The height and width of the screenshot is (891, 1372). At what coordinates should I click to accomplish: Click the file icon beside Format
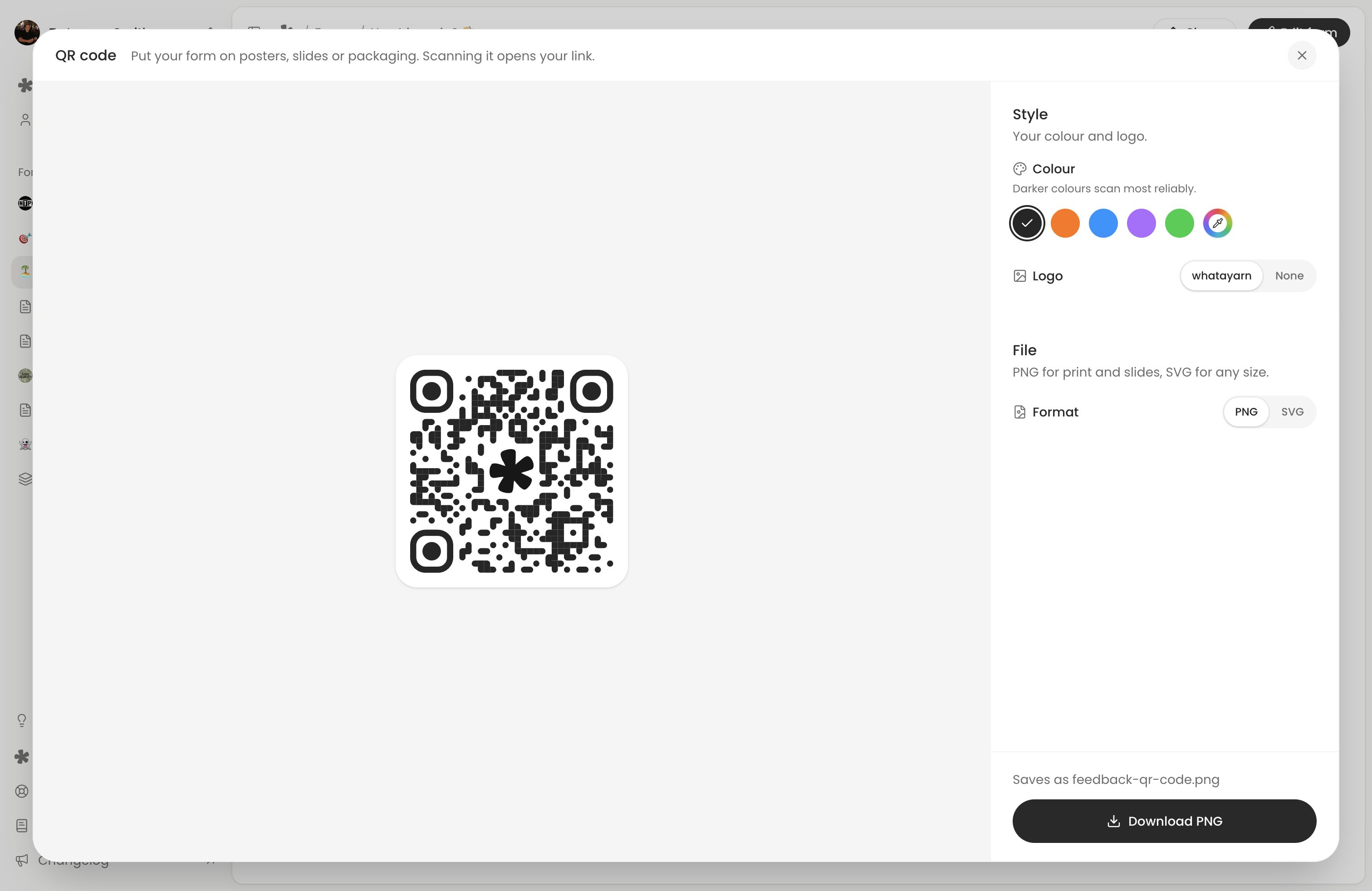click(1019, 412)
